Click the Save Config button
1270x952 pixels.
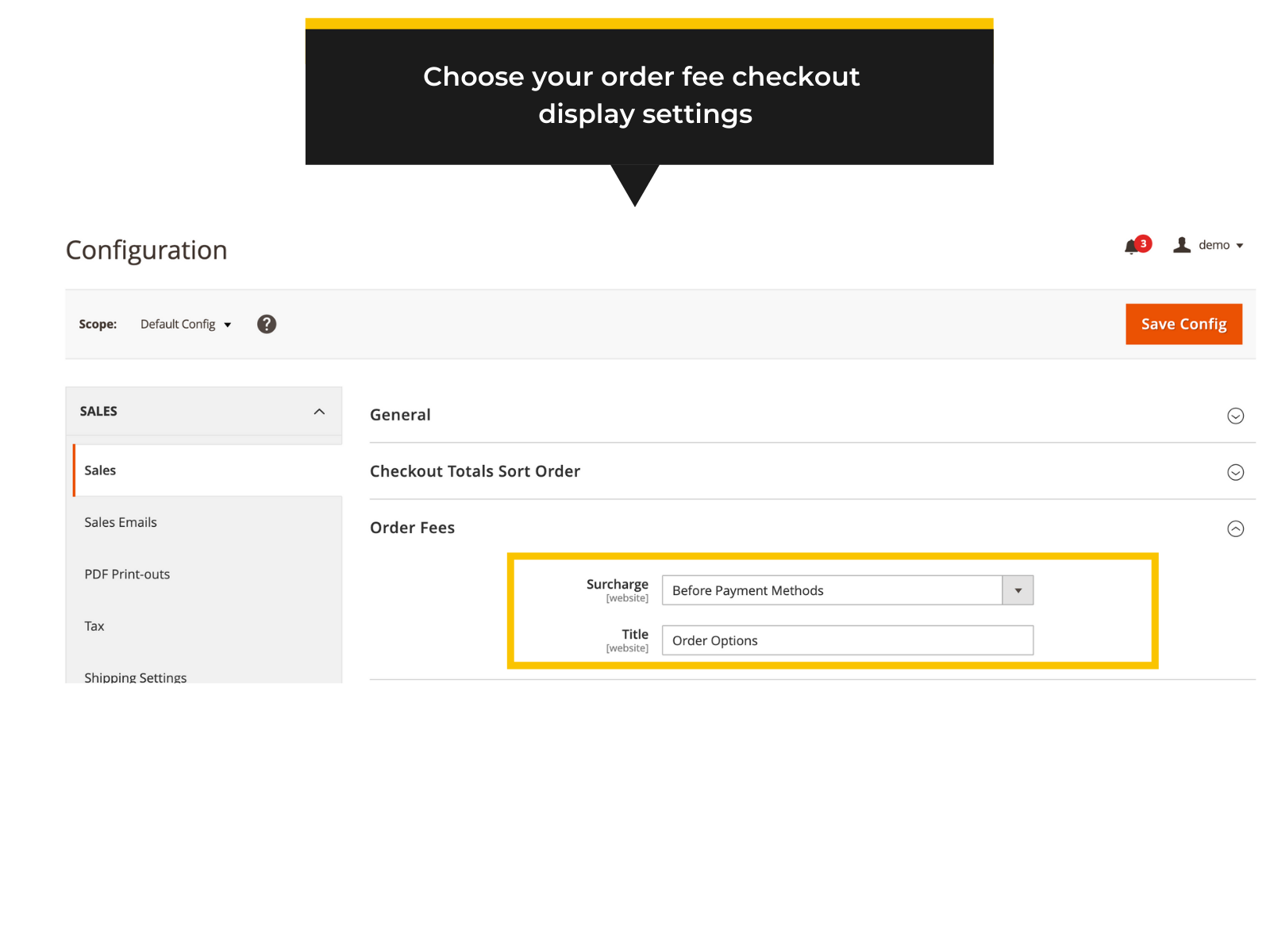(x=1183, y=324)
